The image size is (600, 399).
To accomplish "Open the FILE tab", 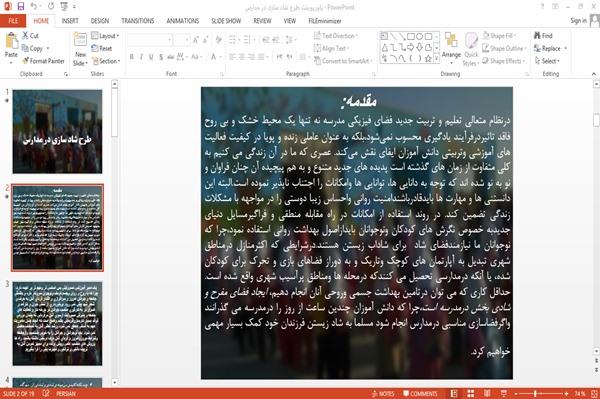I will 13,21.
